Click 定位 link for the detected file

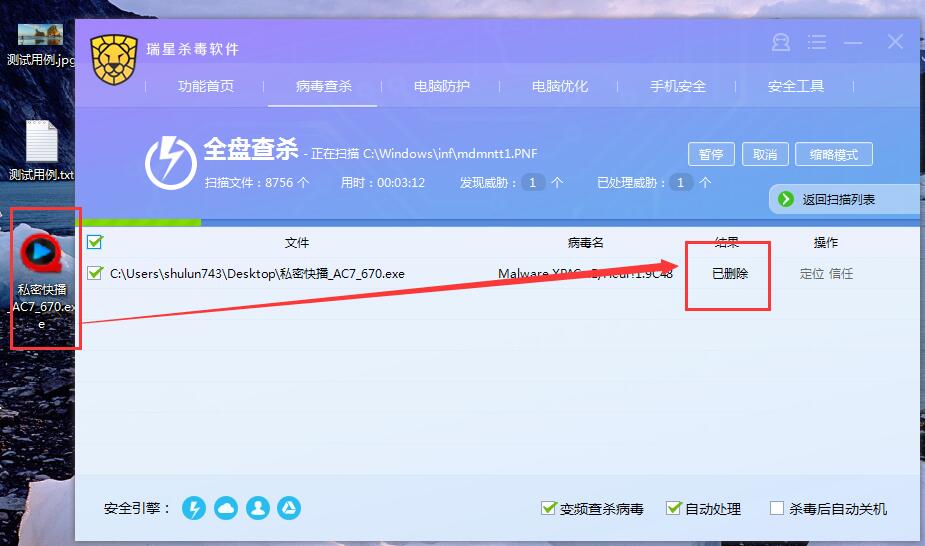pos(812,274)
